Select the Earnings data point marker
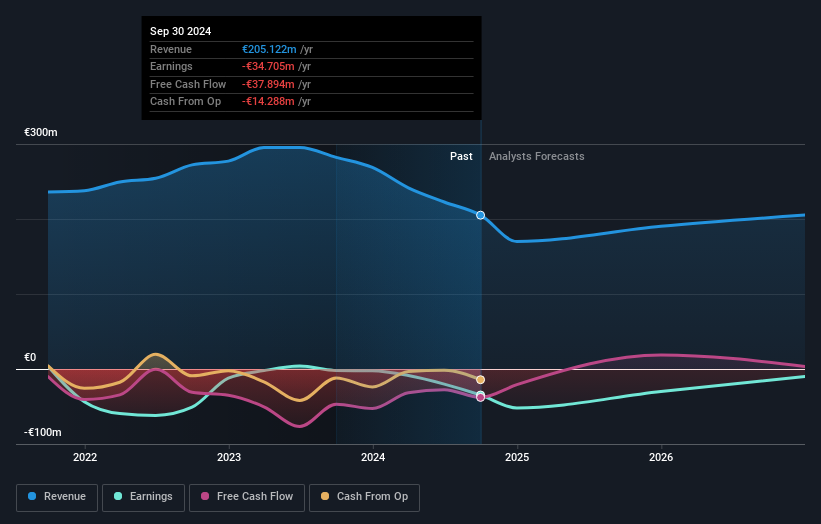Image resolution: width=821 pixels, height=524 pixels. [x=481, y=394]
